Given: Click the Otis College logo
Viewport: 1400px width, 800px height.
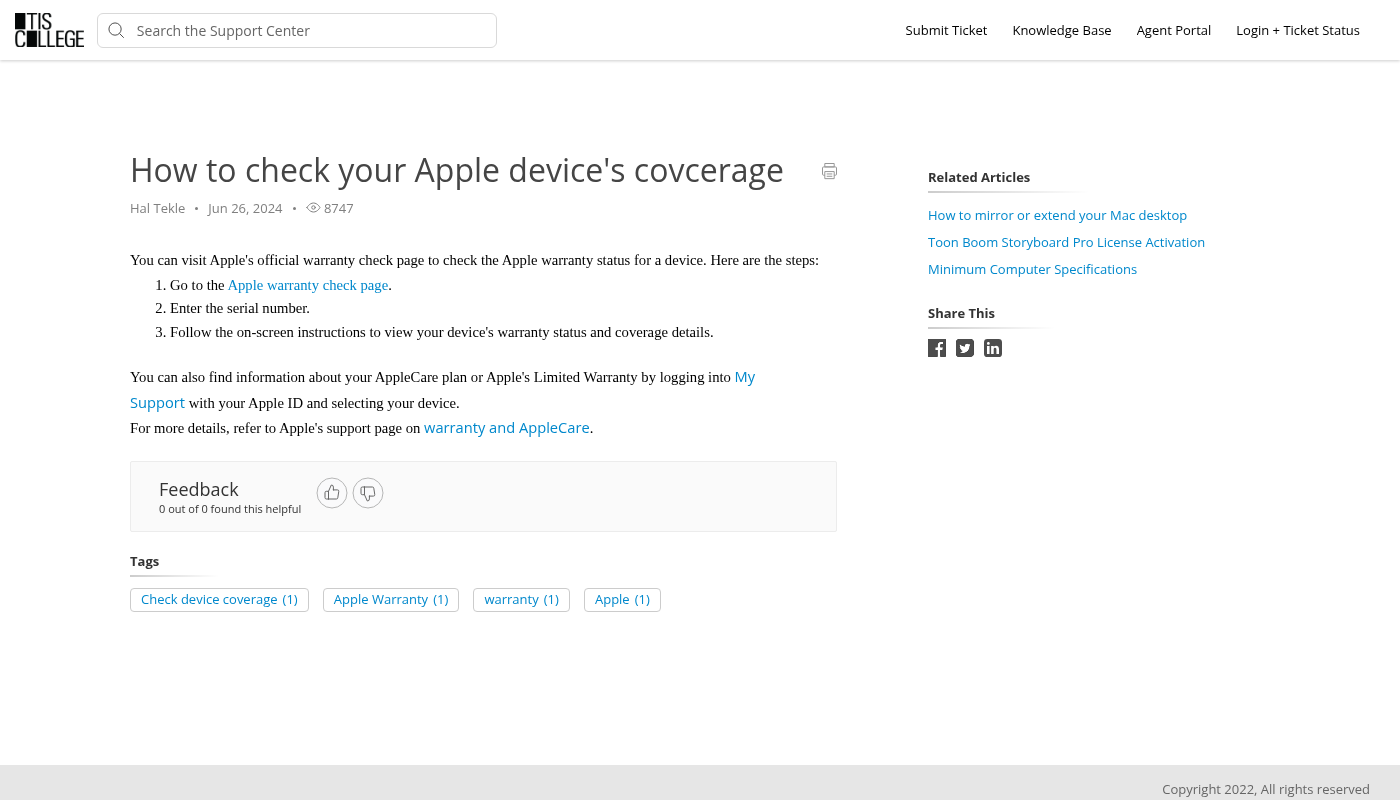Looking at the screenshot, I should tap(49, 30).
